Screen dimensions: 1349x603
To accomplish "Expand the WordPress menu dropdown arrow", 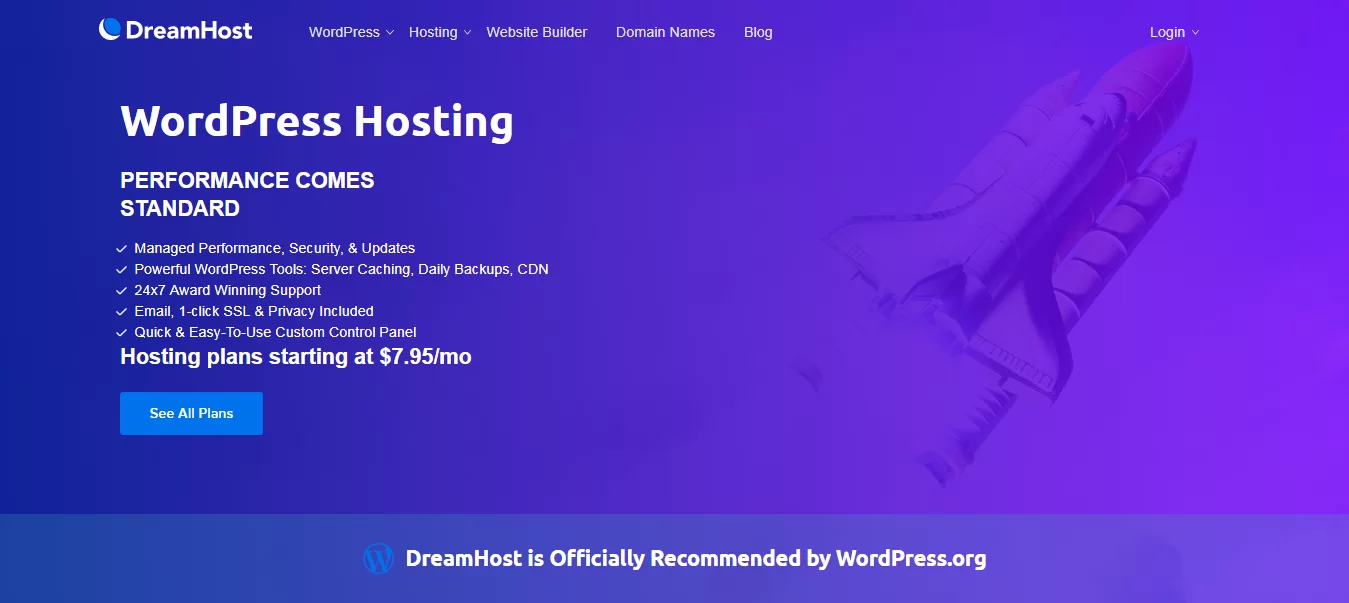I will click(390, 33).
